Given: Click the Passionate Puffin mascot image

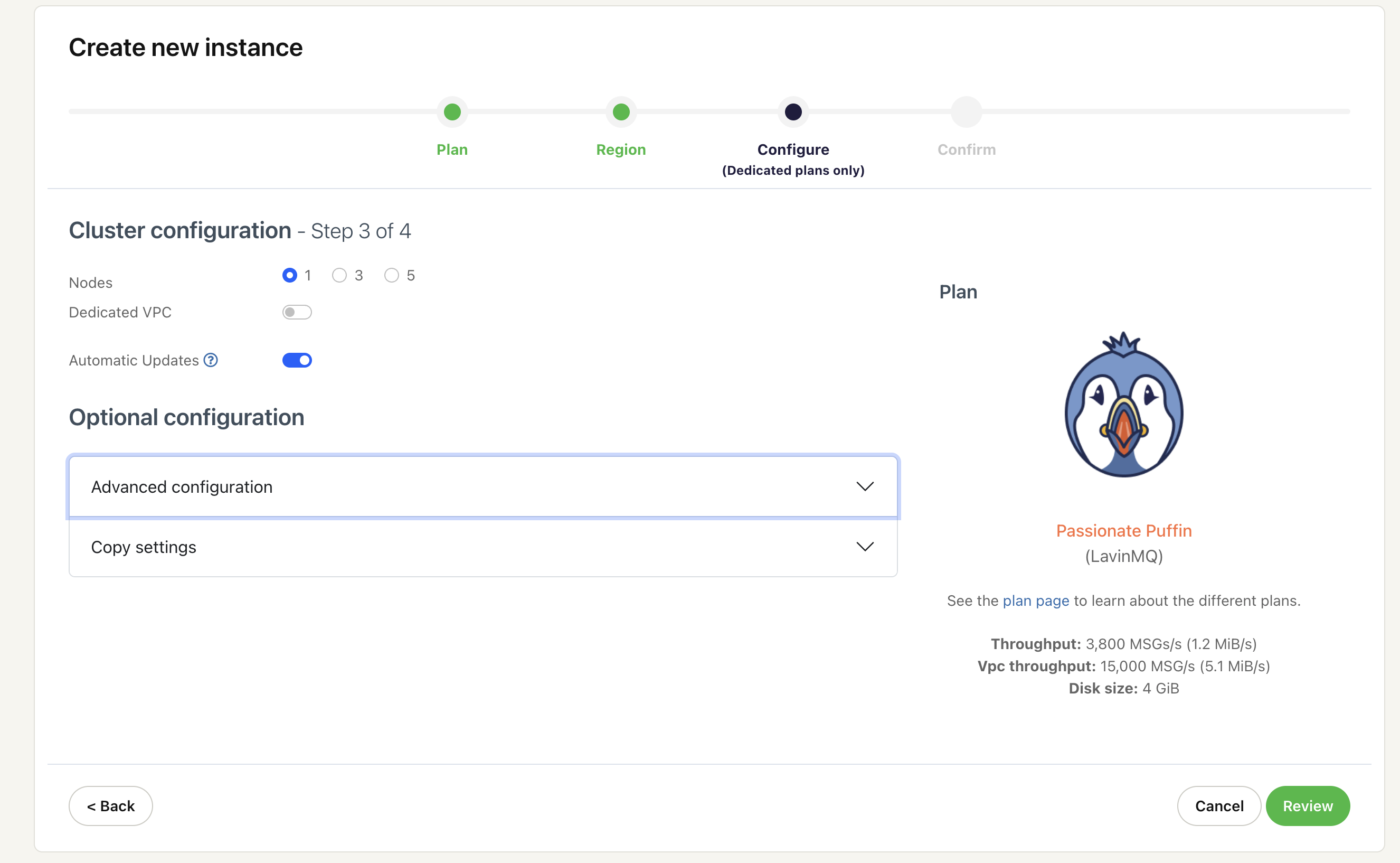Looking at the screenshot, I should [x=1123, y=405].
